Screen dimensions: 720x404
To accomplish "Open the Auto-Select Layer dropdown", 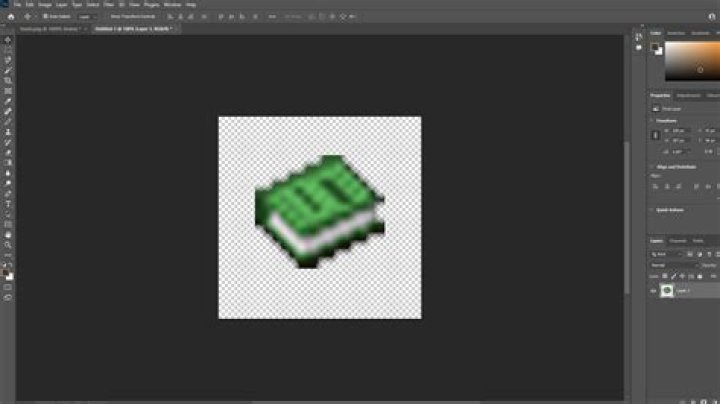I will pyautogui.click(x=87, y=17).
